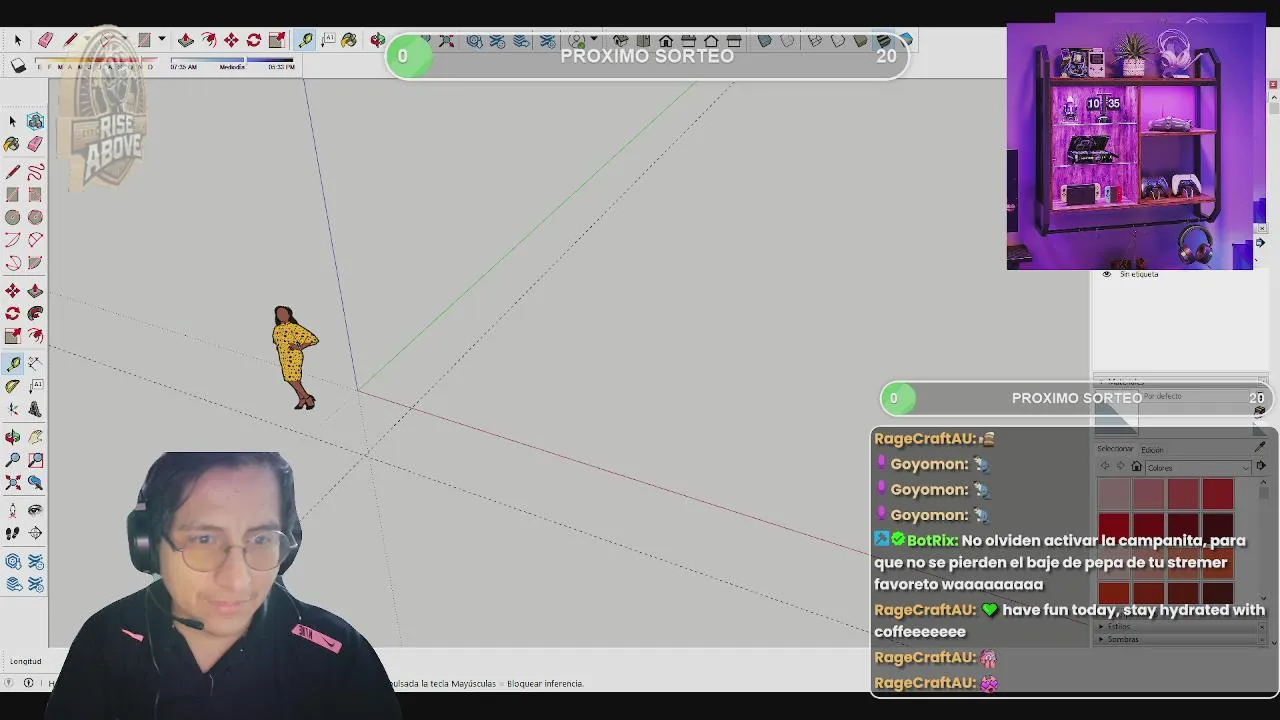
Task: Select the Circle tool
Action: 13,217
